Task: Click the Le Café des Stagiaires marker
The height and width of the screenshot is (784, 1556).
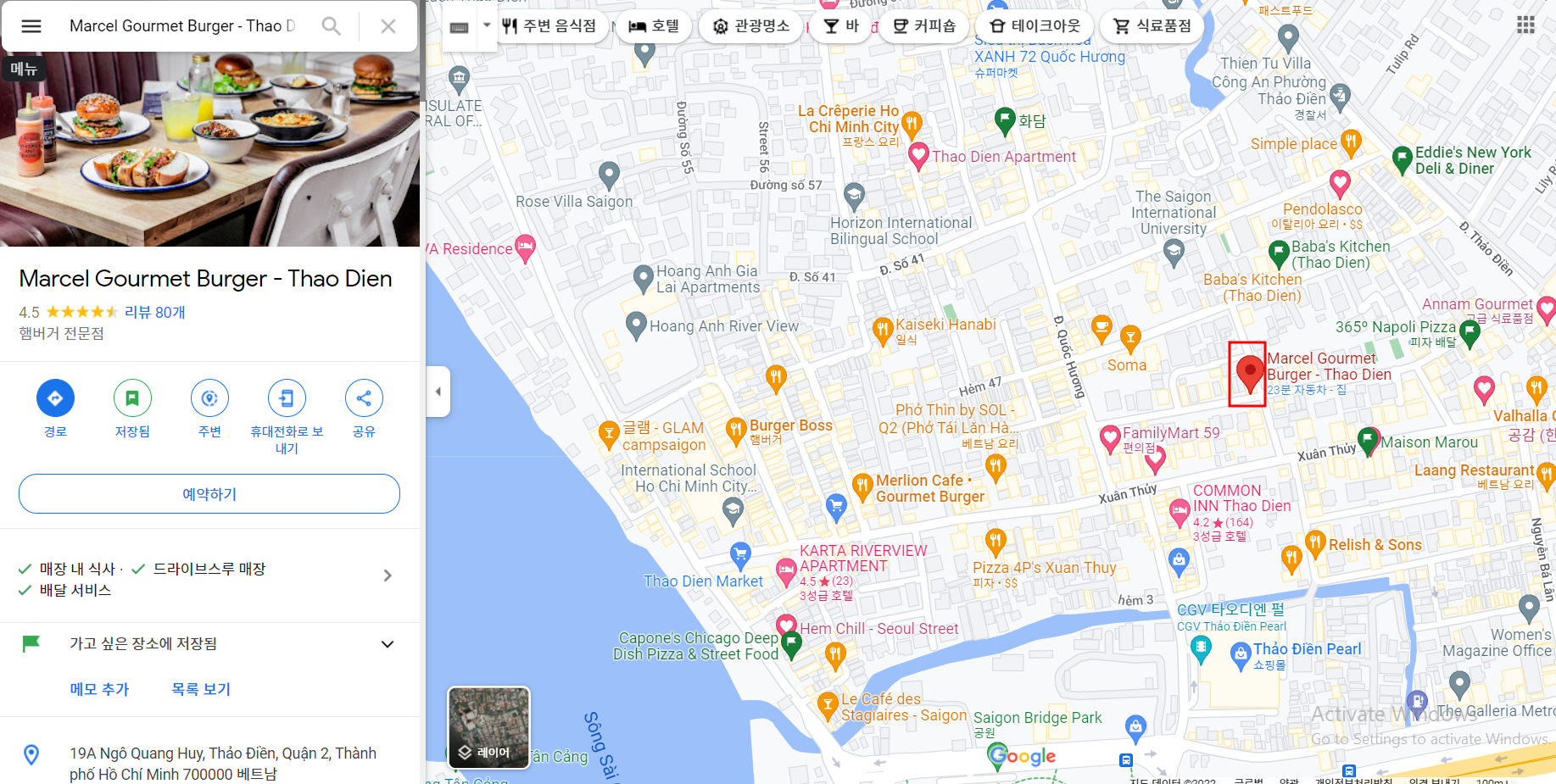Action: click(828, 705)
